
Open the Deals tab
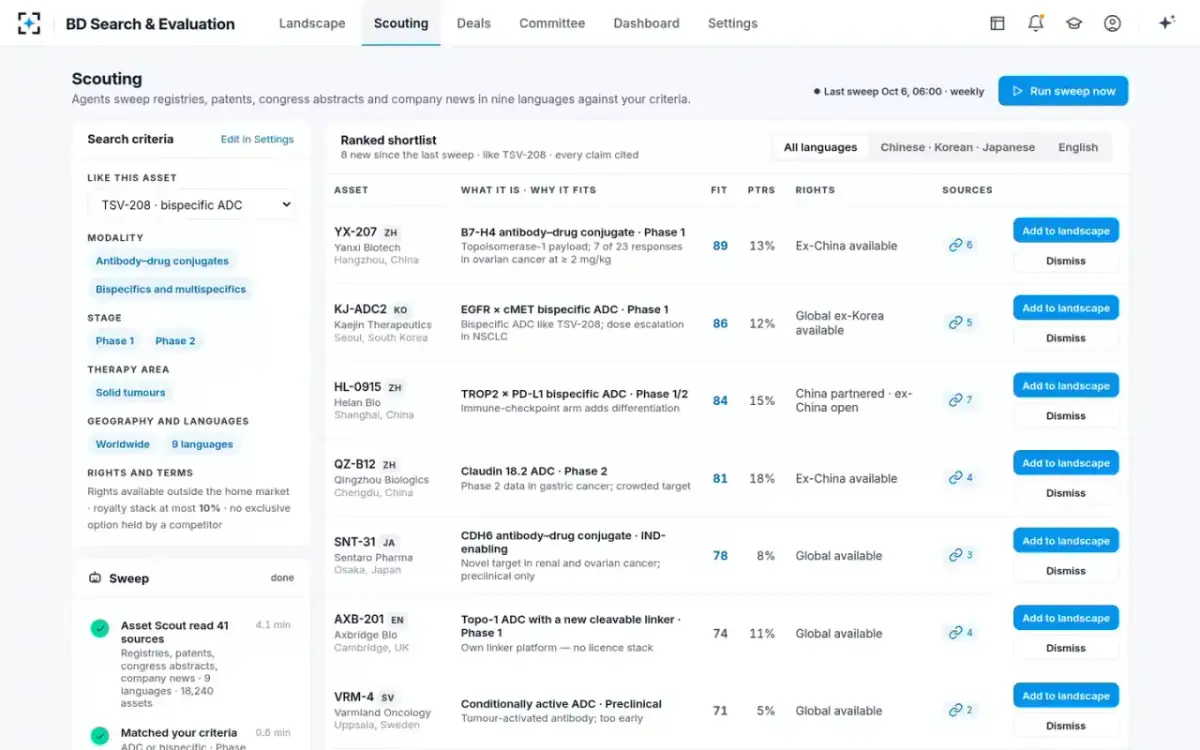474,23
